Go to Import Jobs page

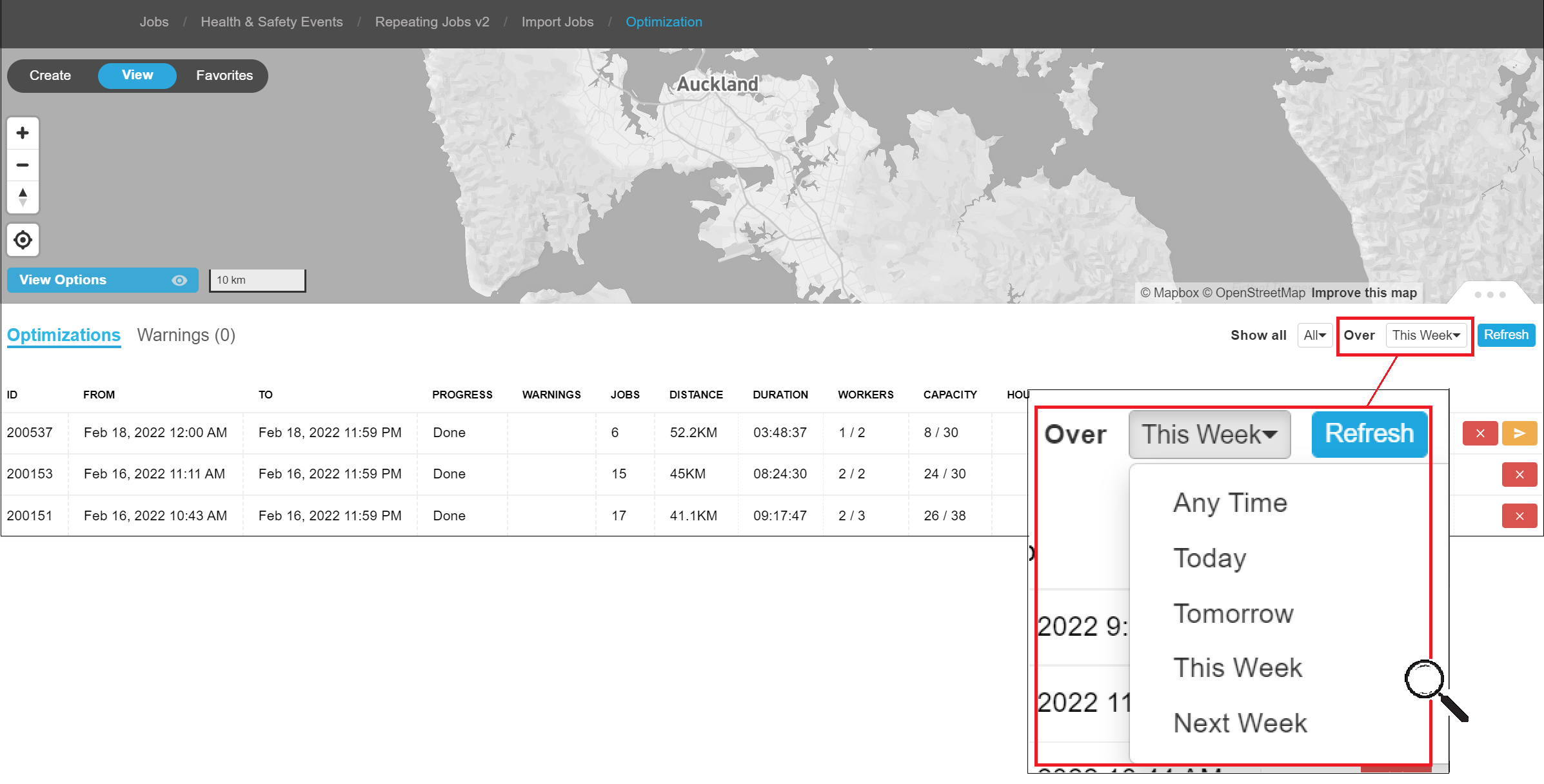557,22
